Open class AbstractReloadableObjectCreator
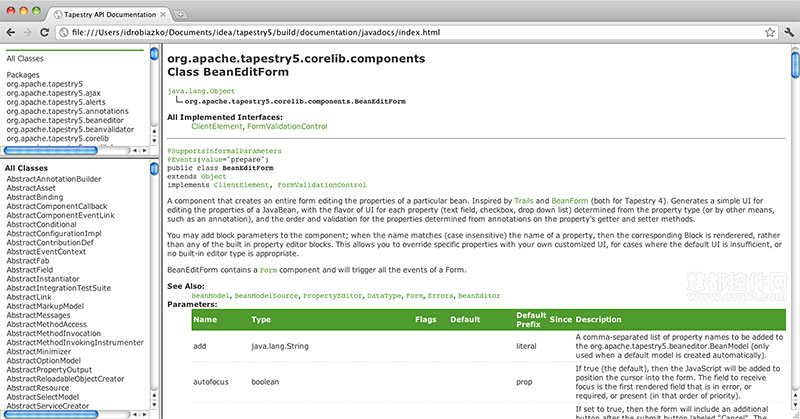Image resolution: width=800 pixels, height=419 pixels. 65,379
